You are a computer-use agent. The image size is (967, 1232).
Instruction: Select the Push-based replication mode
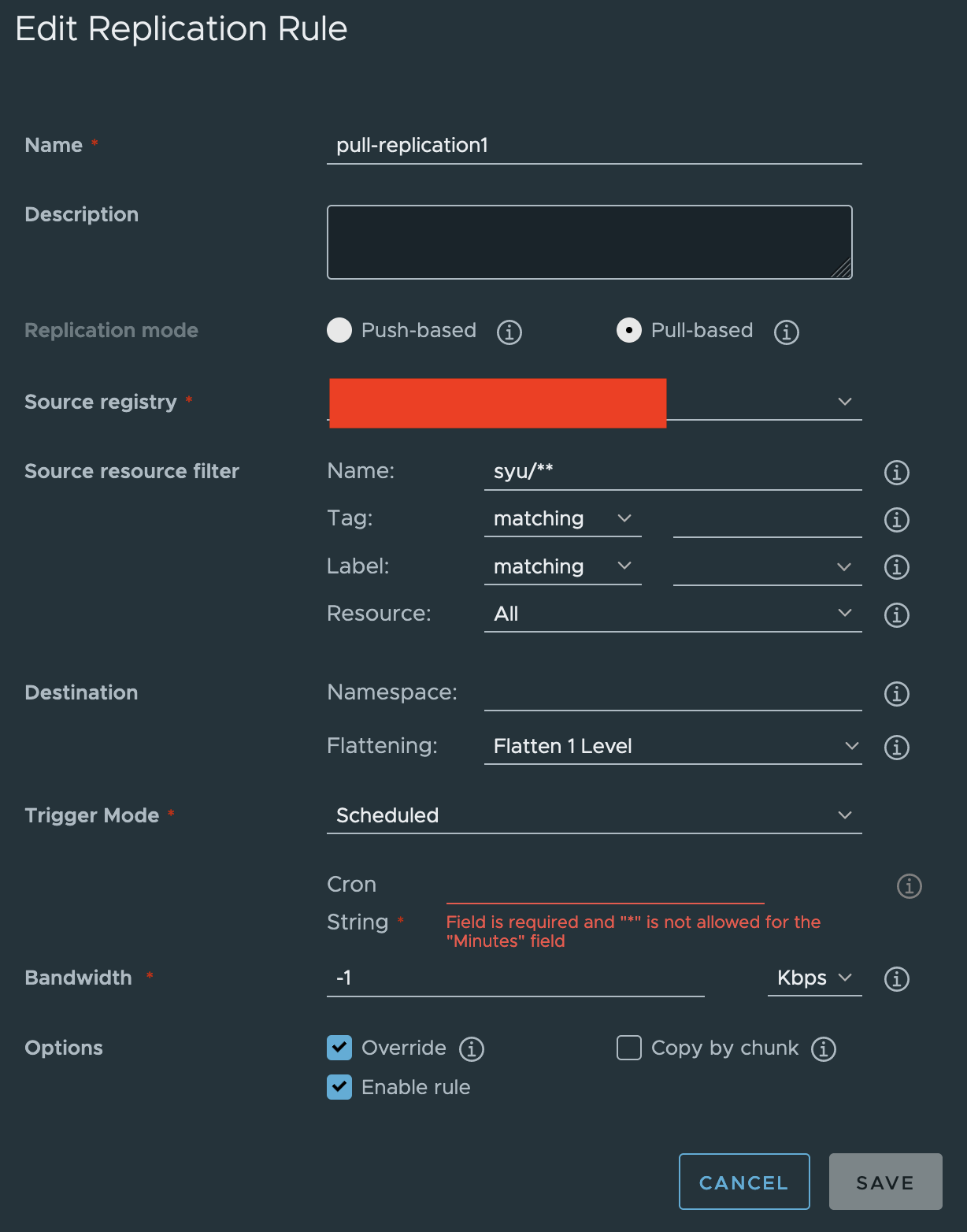point(339,331)
